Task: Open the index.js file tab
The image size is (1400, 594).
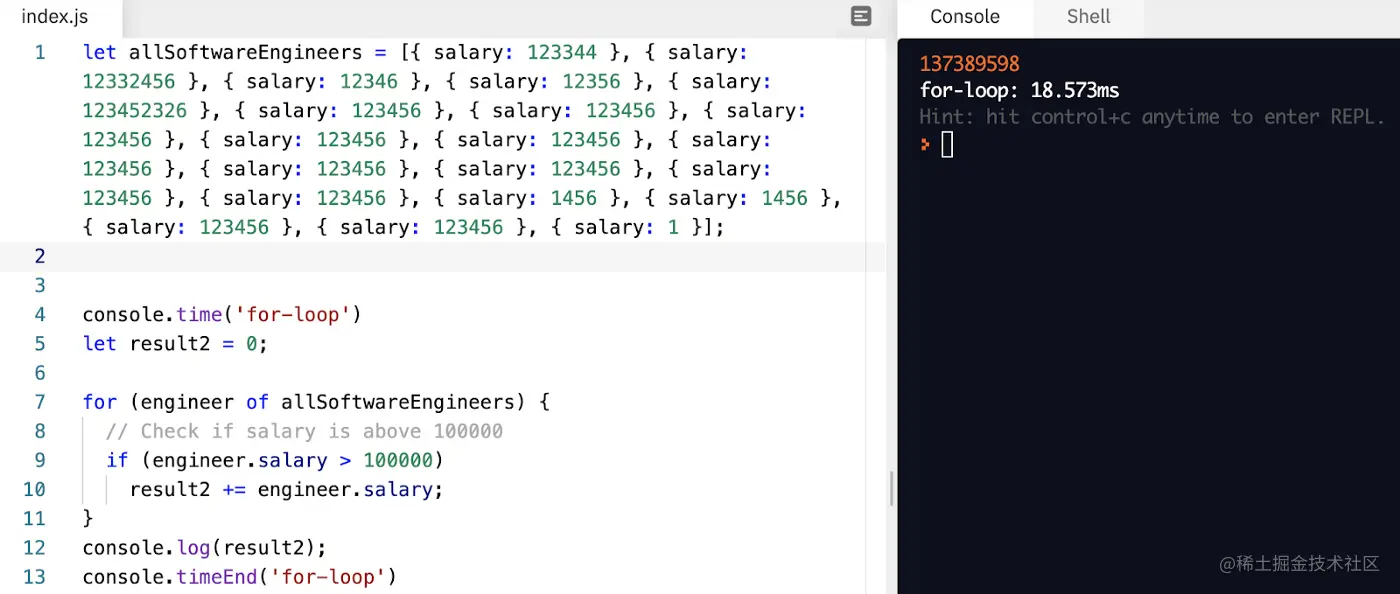Action: pos(55,17)
